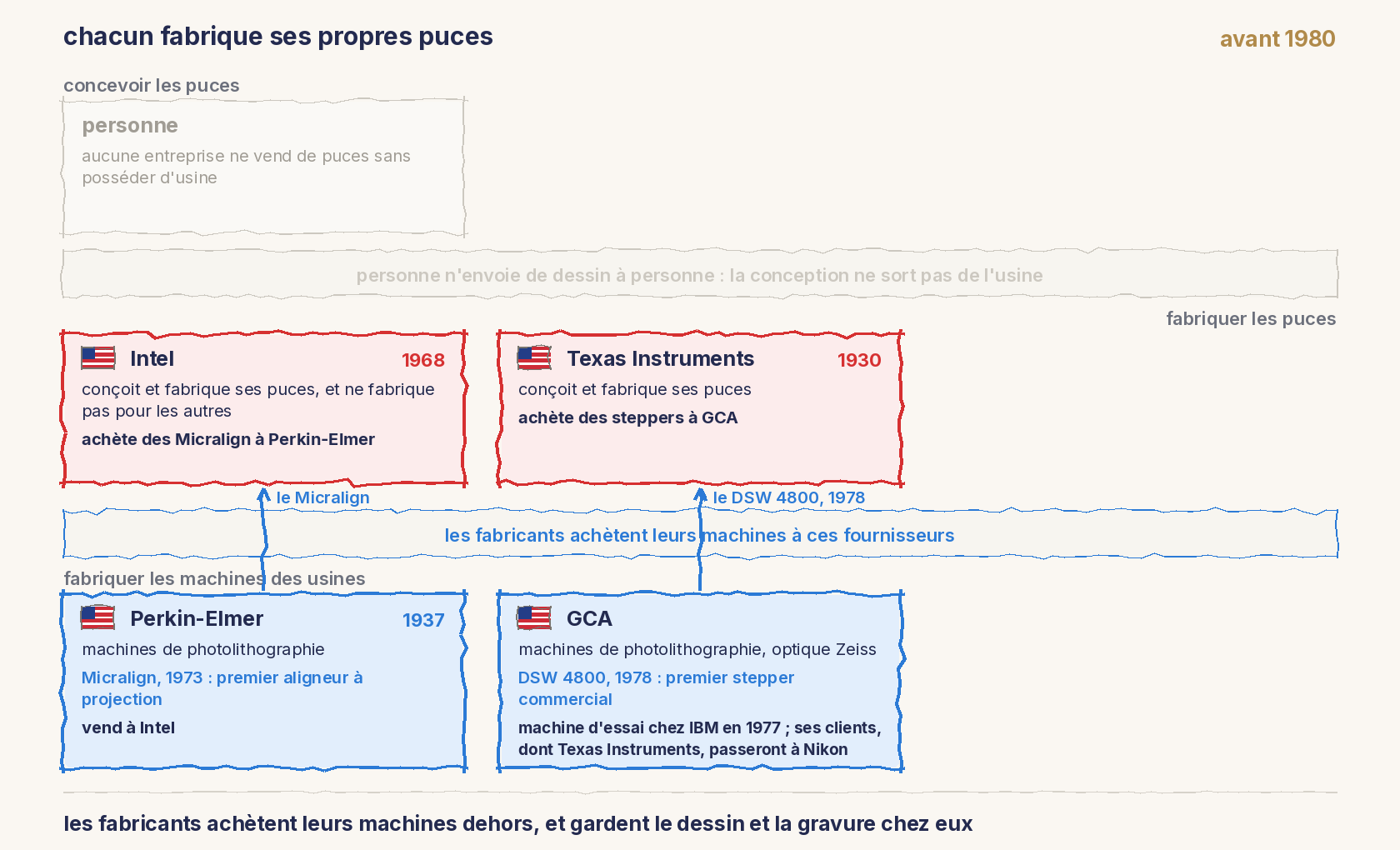Click the bottom conclusion sentence about machines dehors

click(x=517, y=823)
